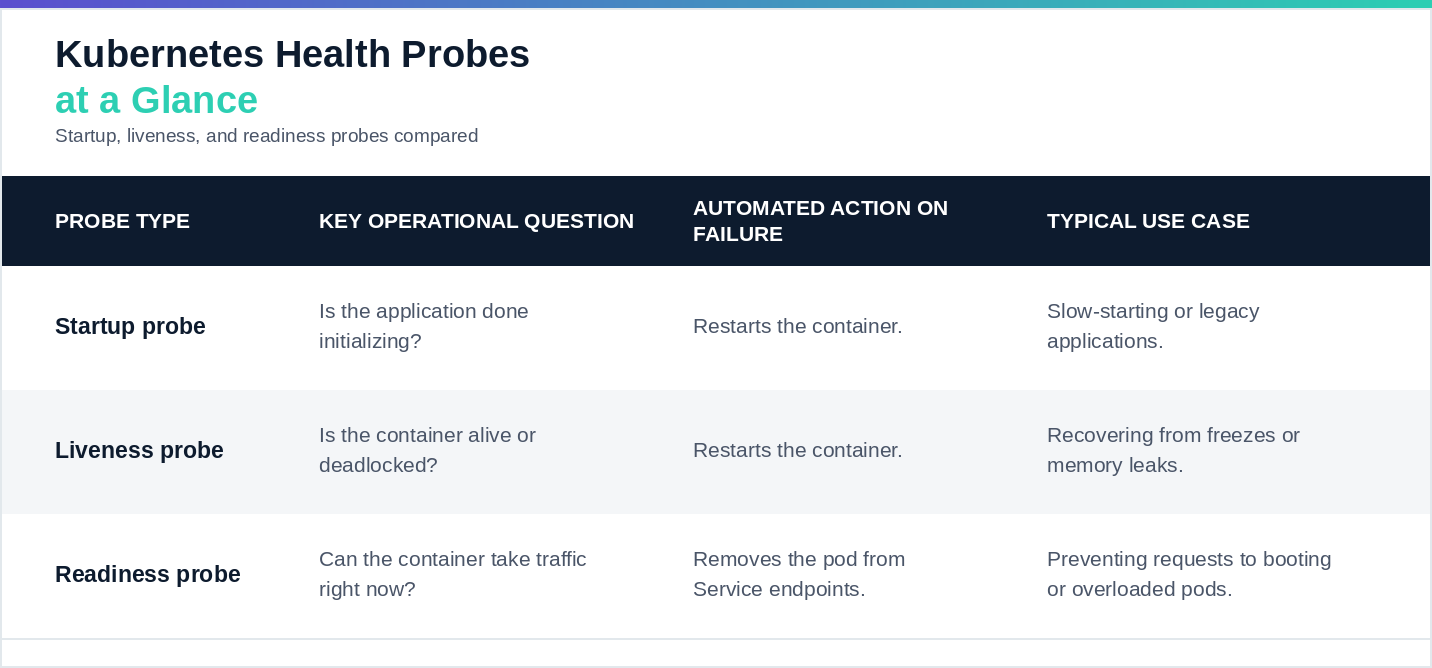The height and width of the screenshot is (668, 1432).
Task: Click 'Removes the pod from Service endpoints.' cell
Action: 799,574
